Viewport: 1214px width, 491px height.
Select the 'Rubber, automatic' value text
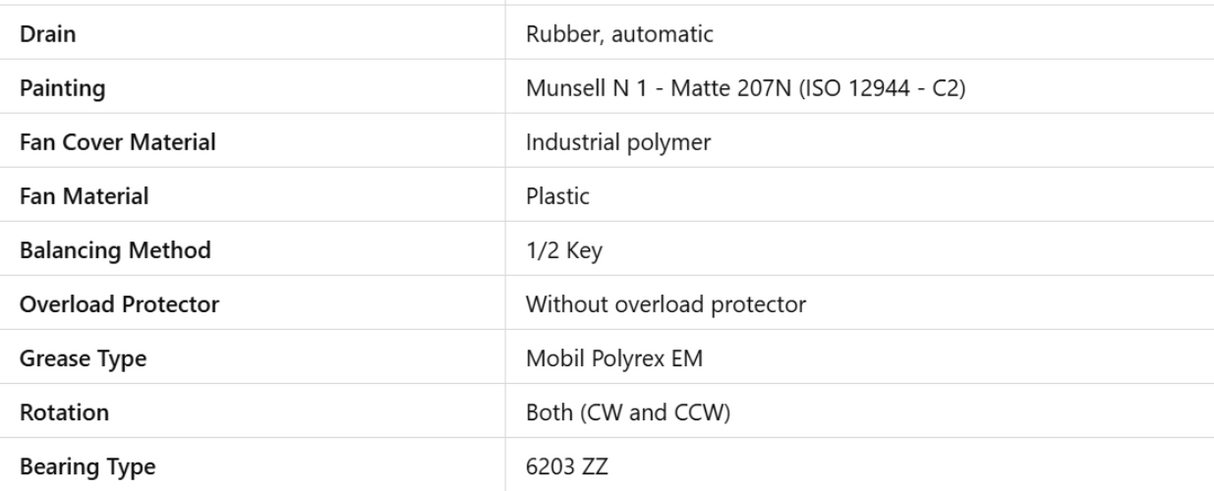coord(619,34)
